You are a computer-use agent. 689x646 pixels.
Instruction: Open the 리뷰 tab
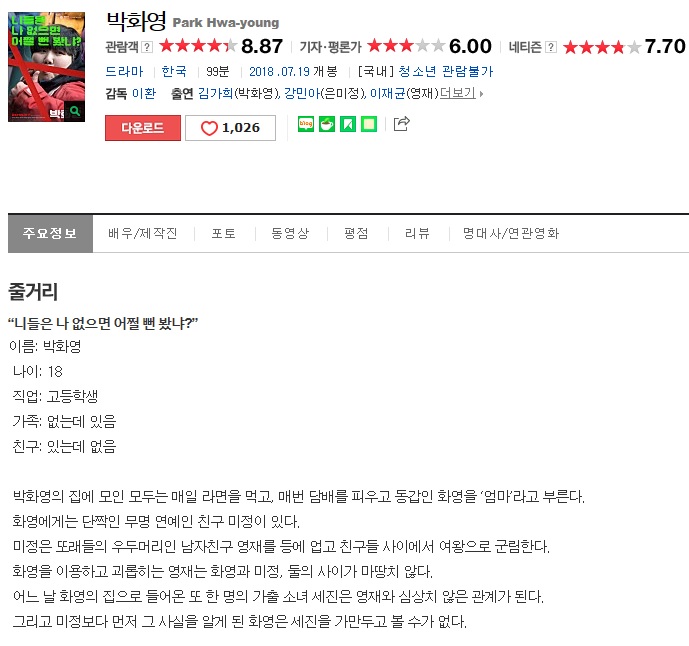(417, 233)
